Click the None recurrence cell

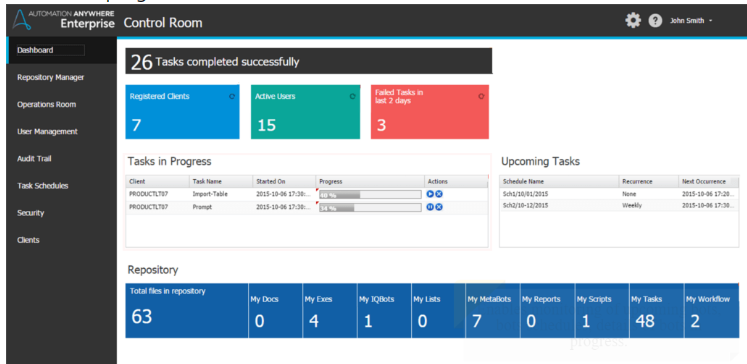tap(629, 194)
